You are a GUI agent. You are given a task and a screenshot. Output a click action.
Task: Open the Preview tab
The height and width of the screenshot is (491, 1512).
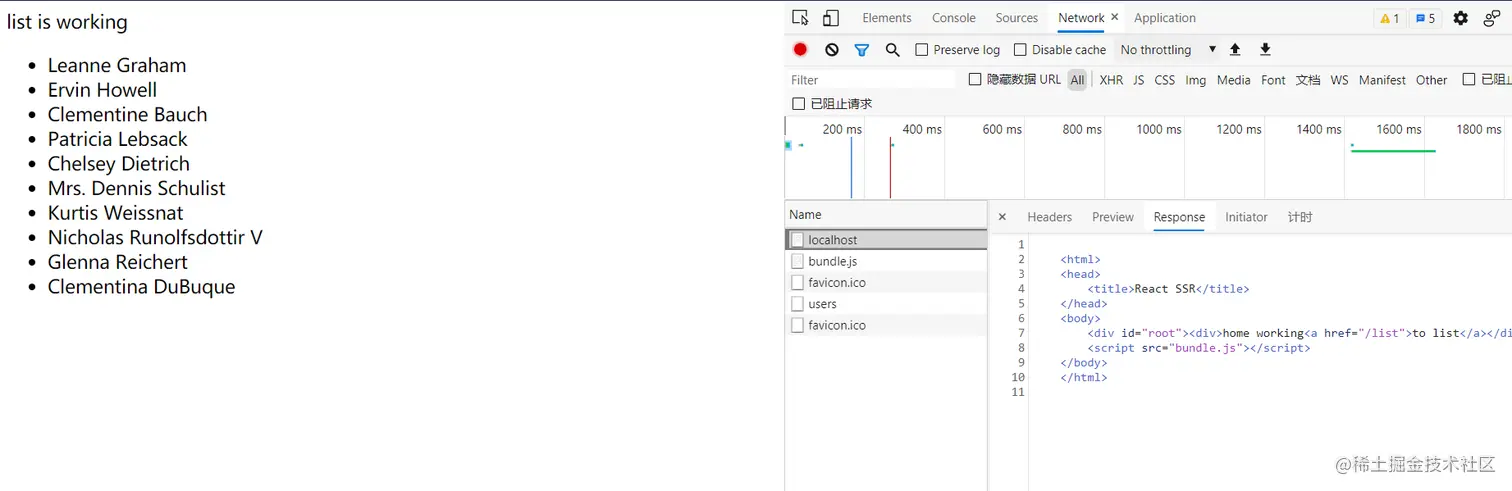1113,217
